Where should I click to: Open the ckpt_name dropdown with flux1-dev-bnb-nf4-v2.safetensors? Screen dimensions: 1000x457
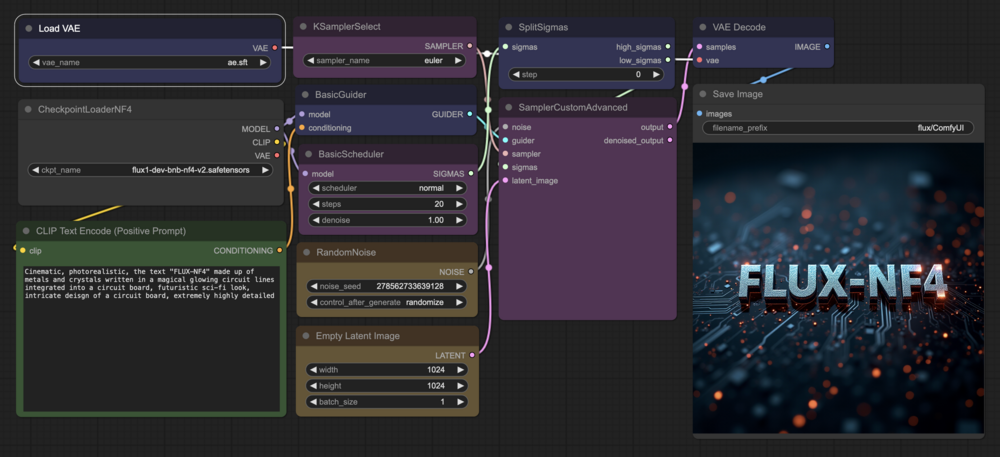coord(151,170)
